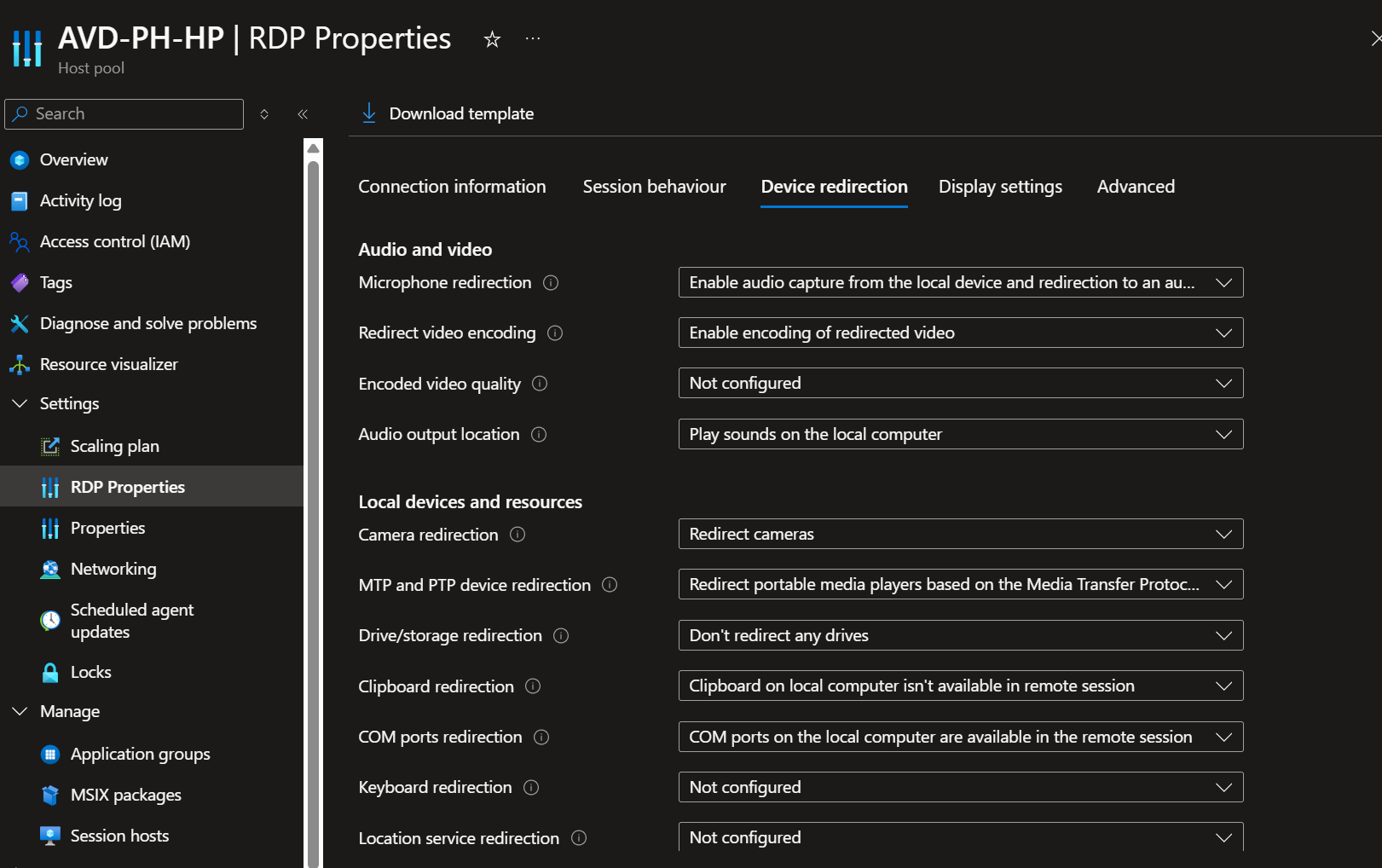This screenshot has height=868, width=1382.
Task: Show info for Encoded video quality
Action: [540, 384]
